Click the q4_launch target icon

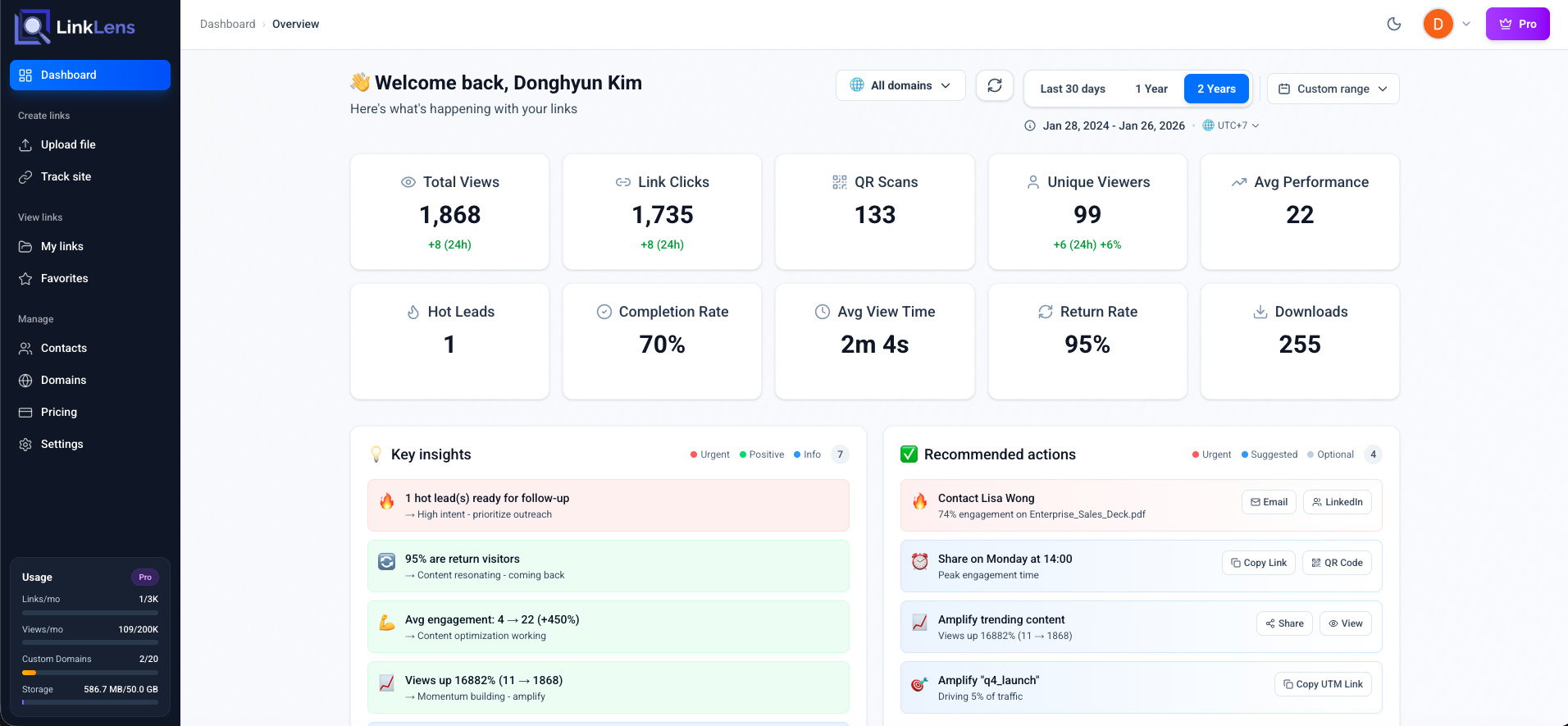click(x=920, y=683)
